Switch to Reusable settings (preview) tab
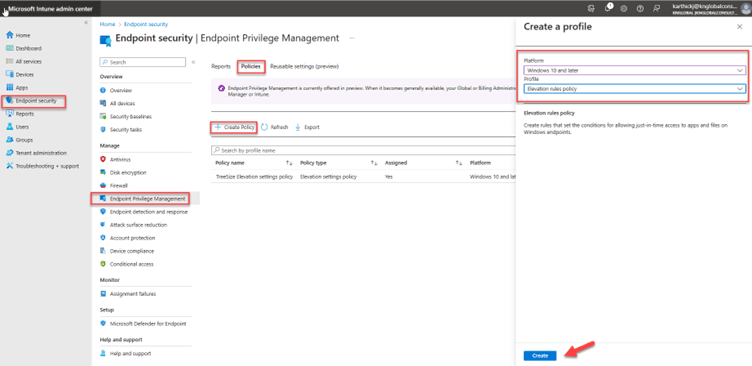The width and height of the screenshot is (752, 366). pyautogui.click(x=305, y=67)
